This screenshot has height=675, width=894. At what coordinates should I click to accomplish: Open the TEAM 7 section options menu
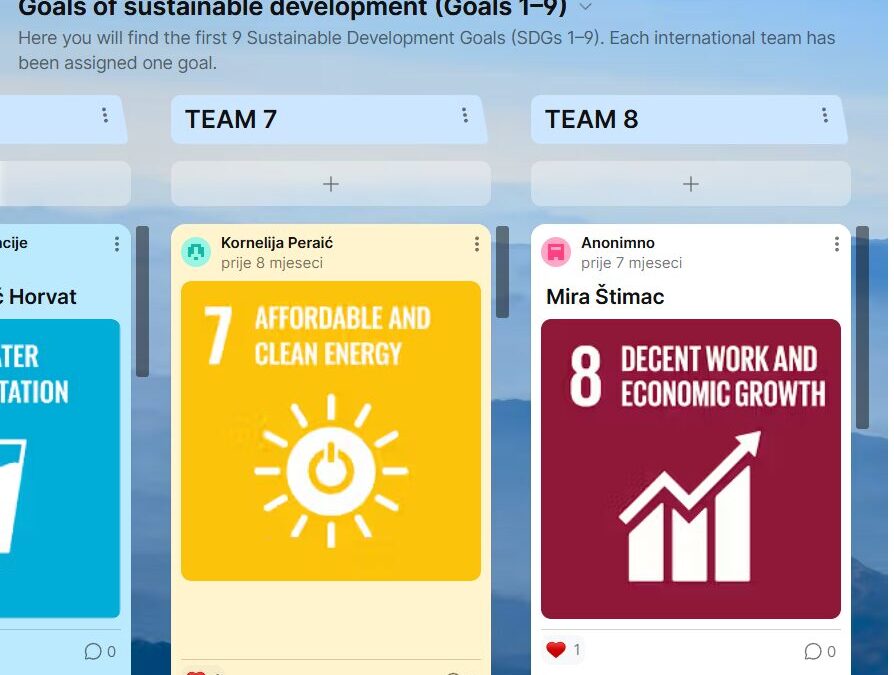465,116
